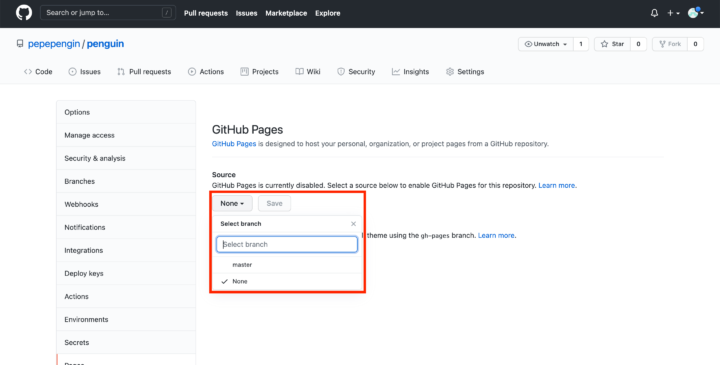Viewport: 720px width, 365px height.
Task: Open Webhooks in the settings sidebar
Action: [x=81, y=204]
